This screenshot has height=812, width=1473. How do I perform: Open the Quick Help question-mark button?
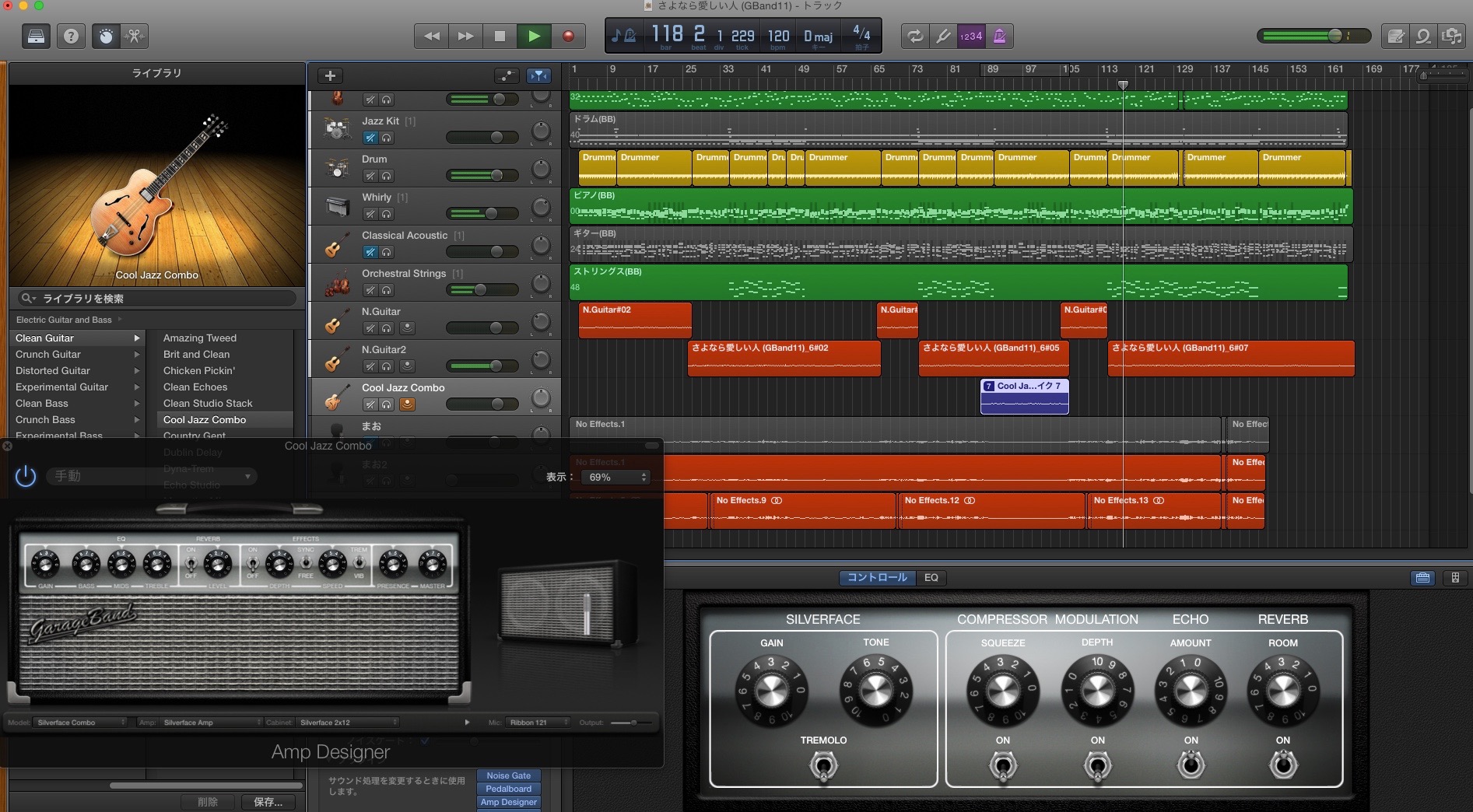(71, 36)
